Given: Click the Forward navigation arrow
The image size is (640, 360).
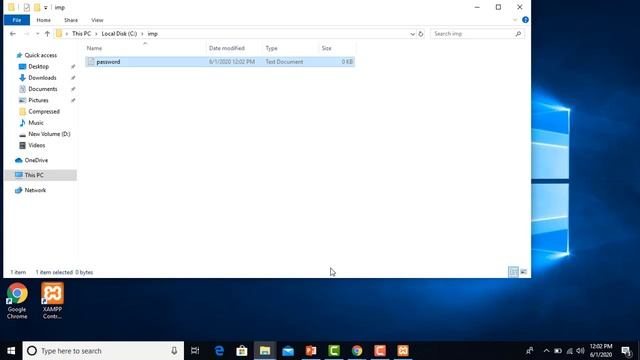Looking at the screenshot, I should point(27,34).
